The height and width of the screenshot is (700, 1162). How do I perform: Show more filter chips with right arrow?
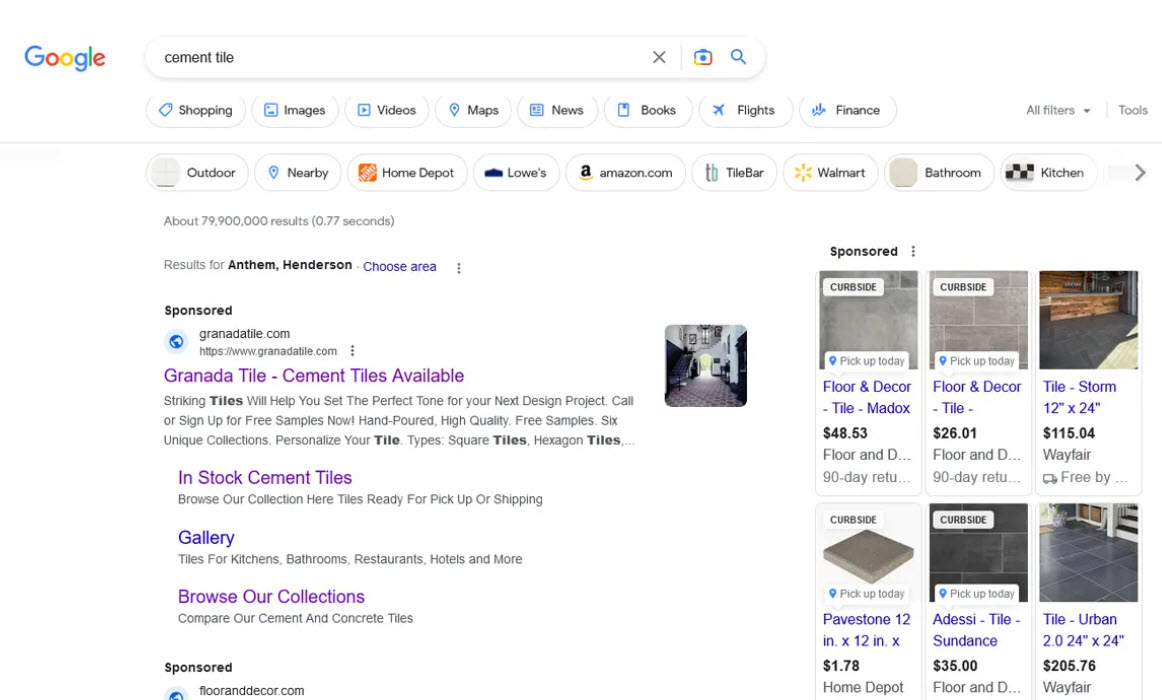[x=1140, y=173]
